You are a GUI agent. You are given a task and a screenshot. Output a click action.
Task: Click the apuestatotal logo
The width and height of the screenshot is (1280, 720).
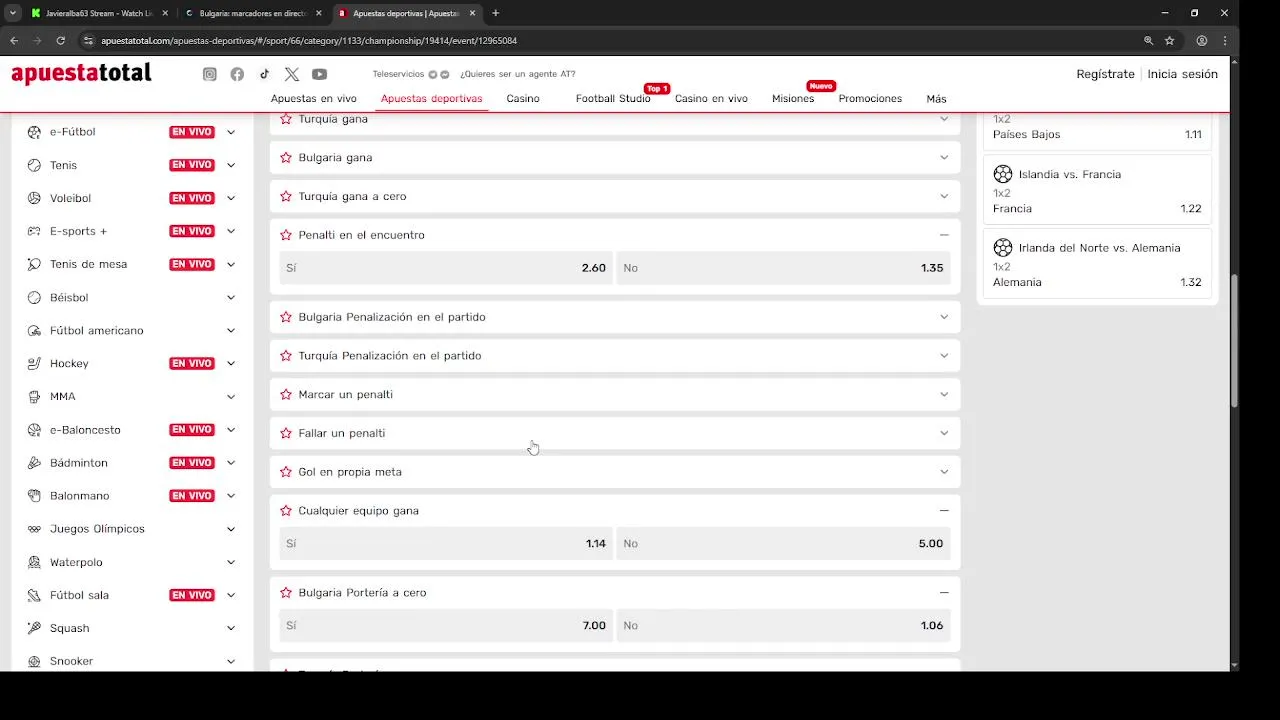coord(81,73)
